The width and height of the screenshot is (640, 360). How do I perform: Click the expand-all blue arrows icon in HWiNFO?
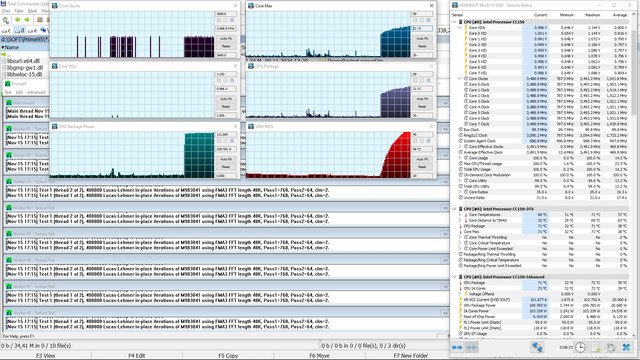tap(457, 347)
